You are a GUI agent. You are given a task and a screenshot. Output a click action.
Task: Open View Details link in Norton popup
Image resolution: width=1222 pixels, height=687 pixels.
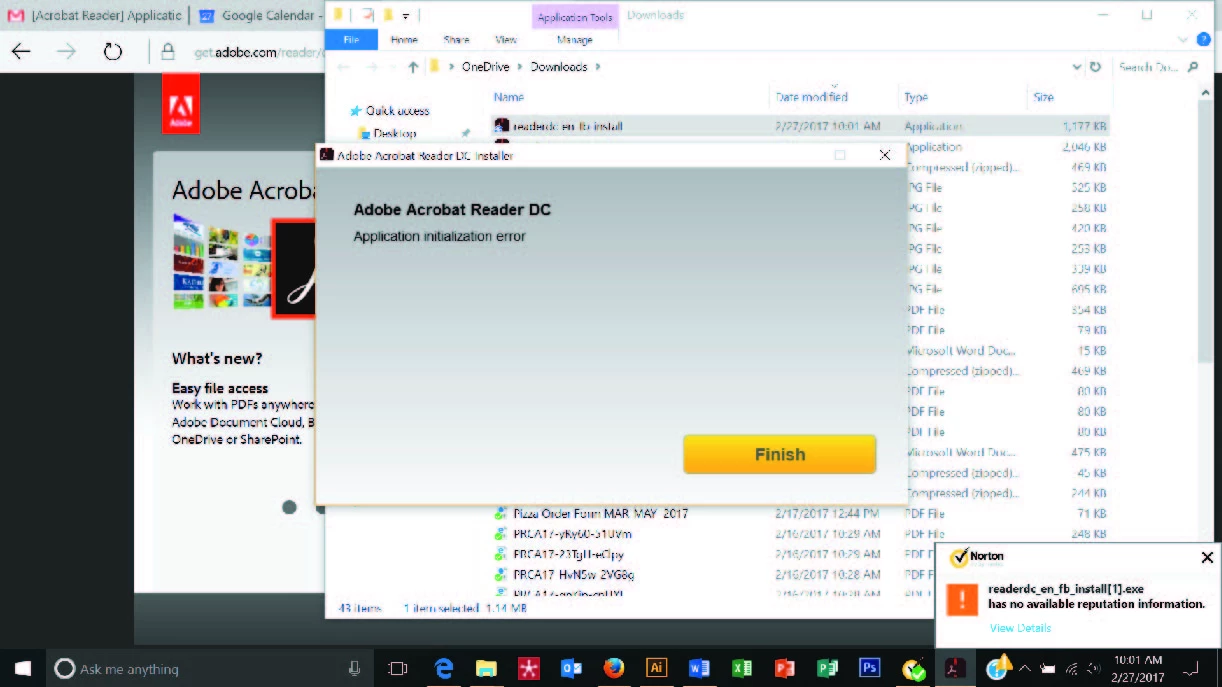tap(1020, 628)
